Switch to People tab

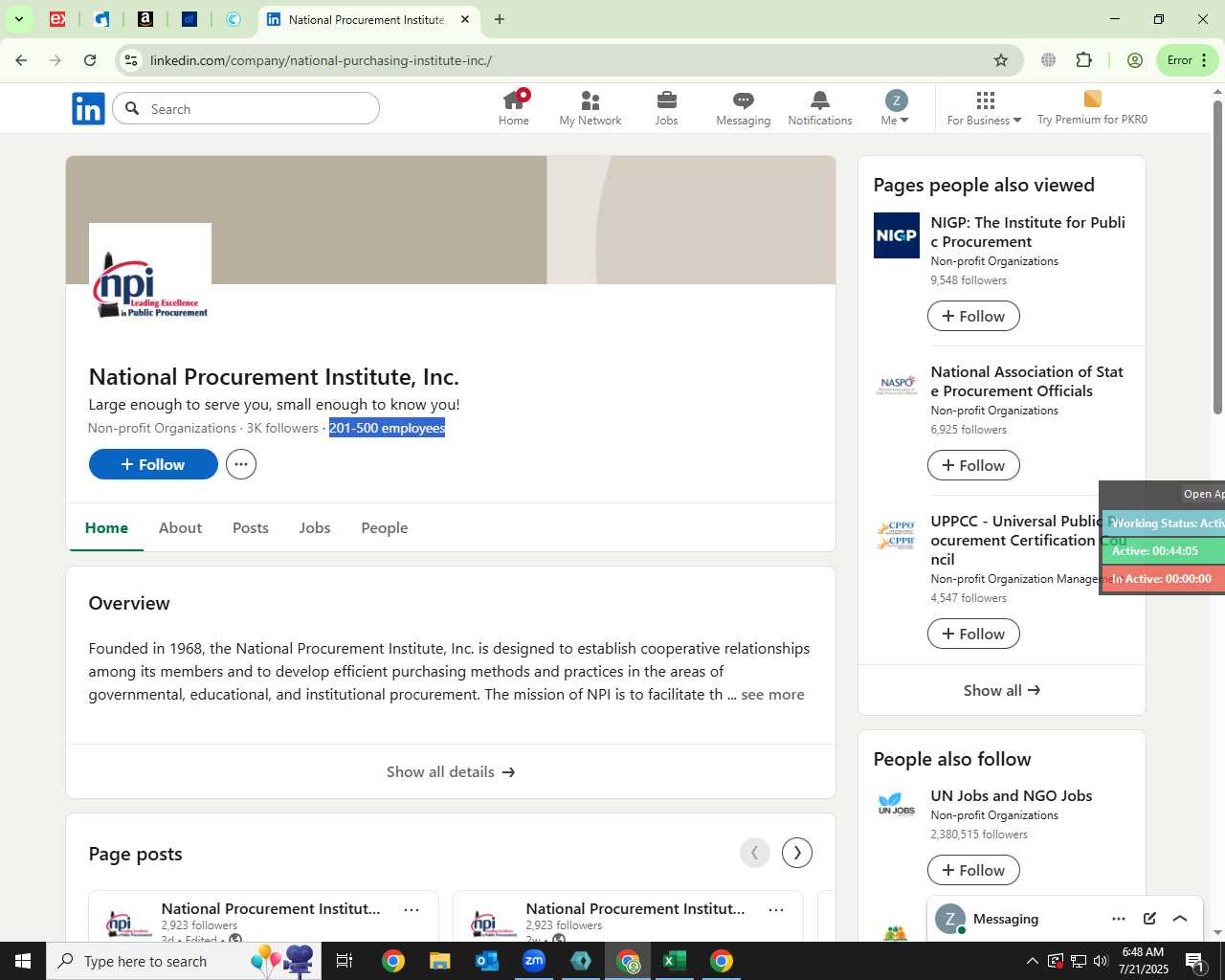(x=385, y=528)
